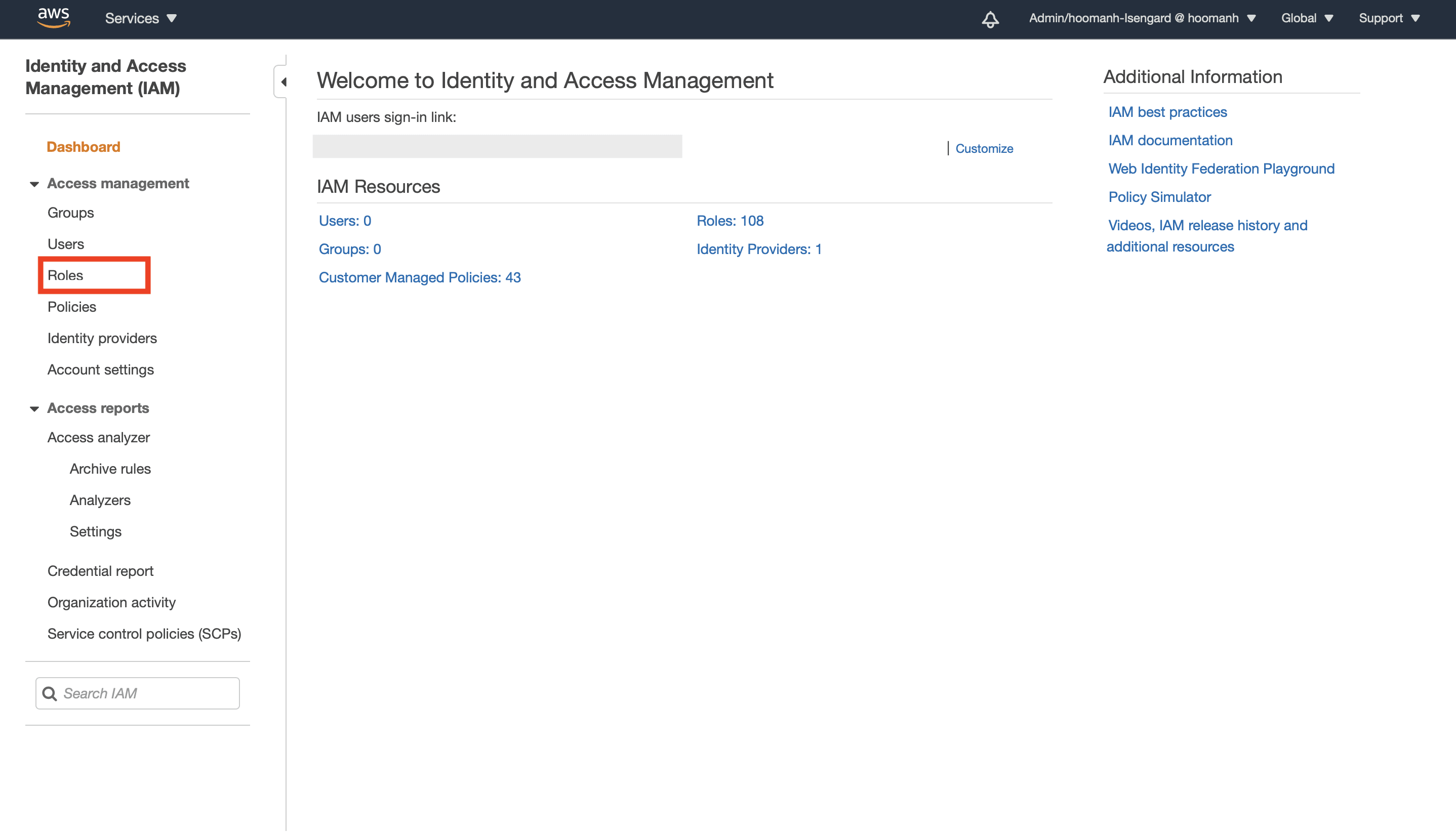
Task: Open Service control policies (SCPs)
Action: point(144,634)
